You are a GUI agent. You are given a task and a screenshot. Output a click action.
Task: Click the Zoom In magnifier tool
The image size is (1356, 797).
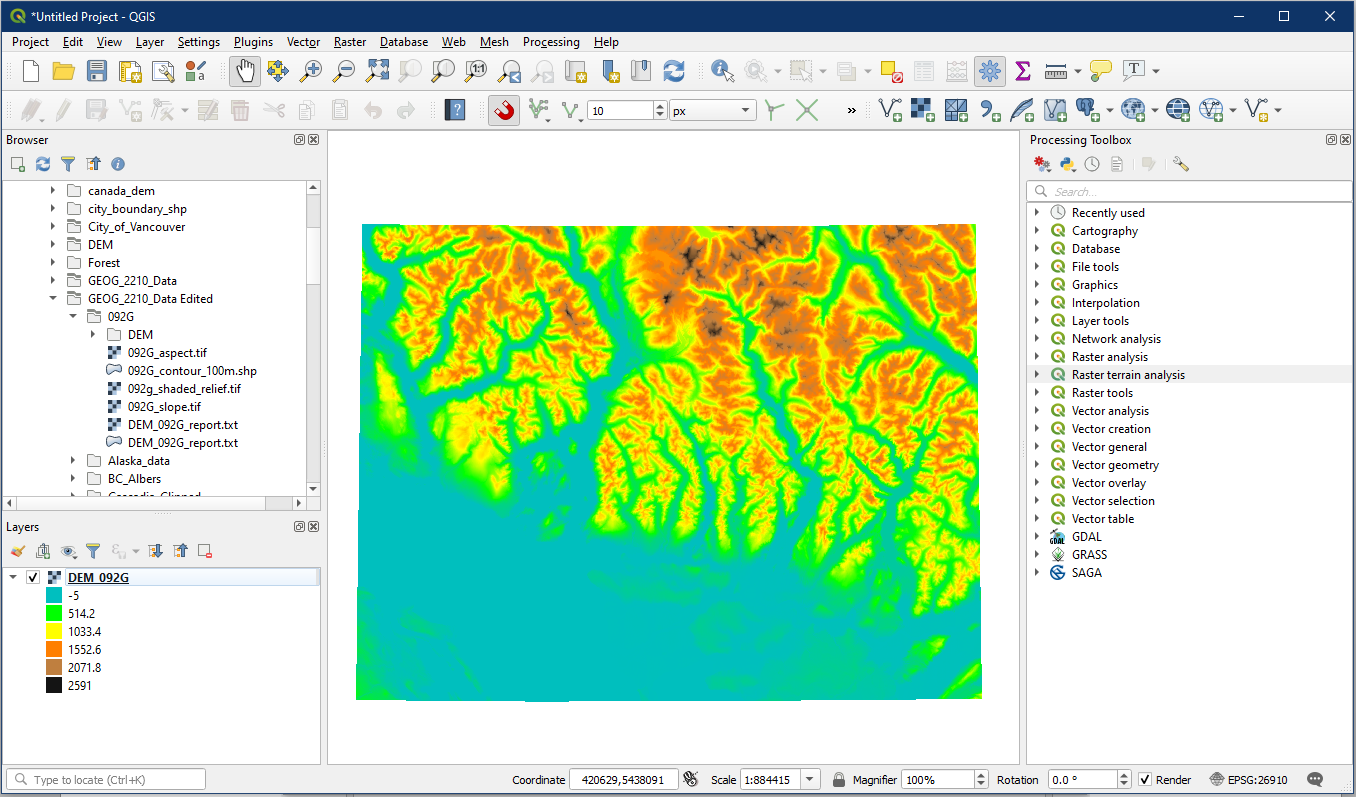312,71
